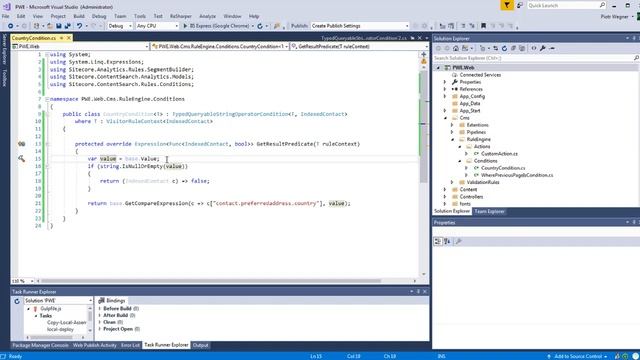Switch to Package Manager Console tab

tap(40, 345)
